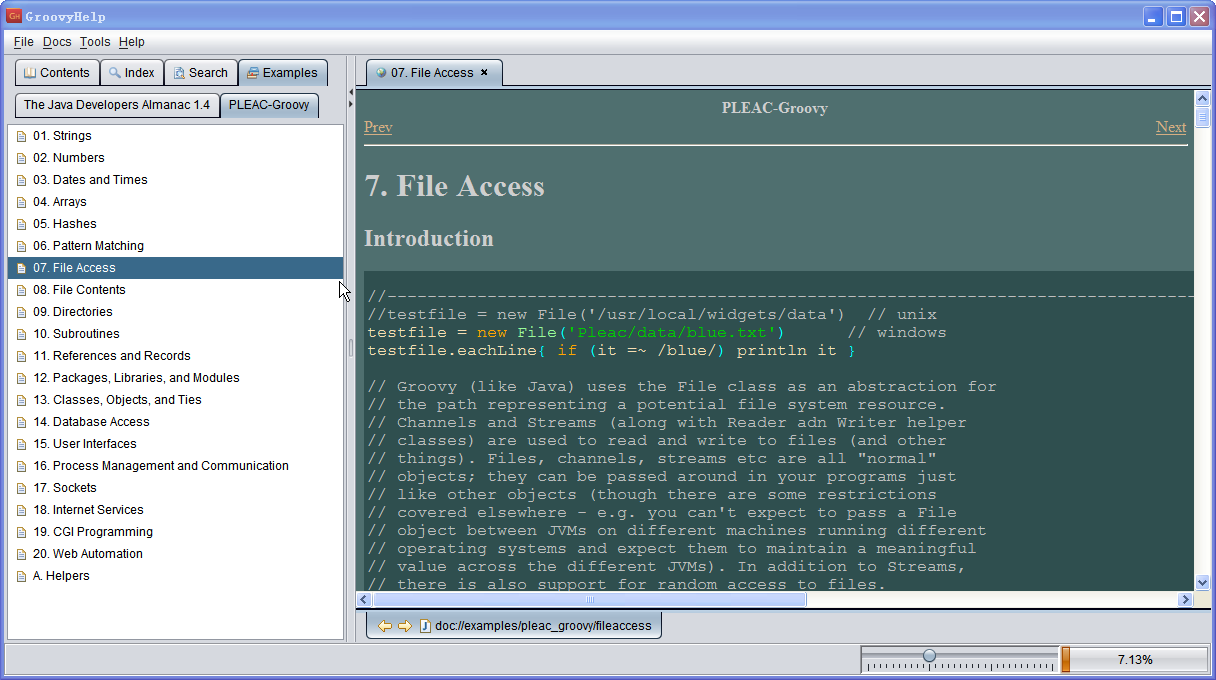
Task: Click the page icon of 09. Directories
Action: click(22, 312)
